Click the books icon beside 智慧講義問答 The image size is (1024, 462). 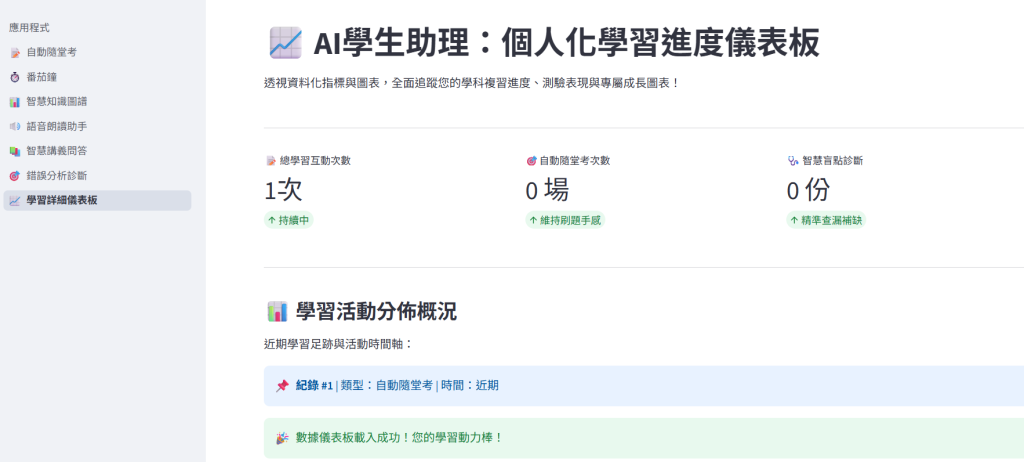click(15, 151)
